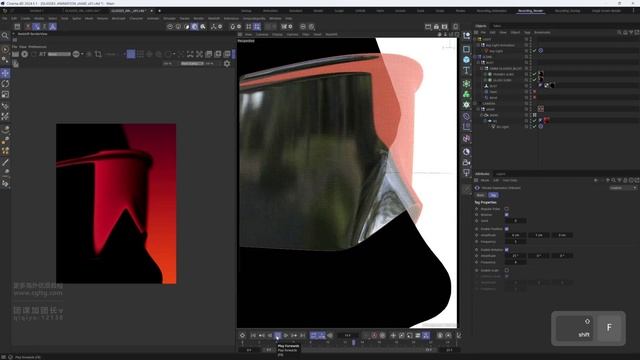Switch to Layers tab beside Attributes

coord(500,174)
